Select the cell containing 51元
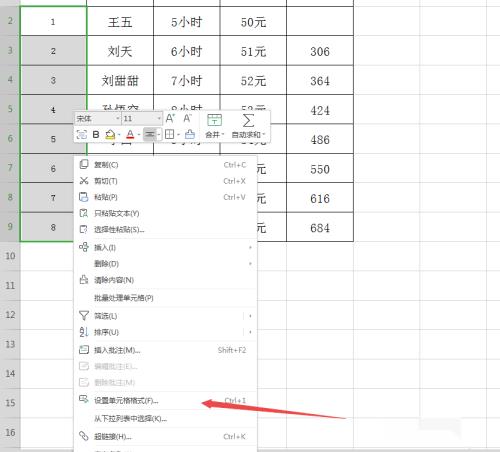This screenshot has width=500, height=452. point(253,51)
